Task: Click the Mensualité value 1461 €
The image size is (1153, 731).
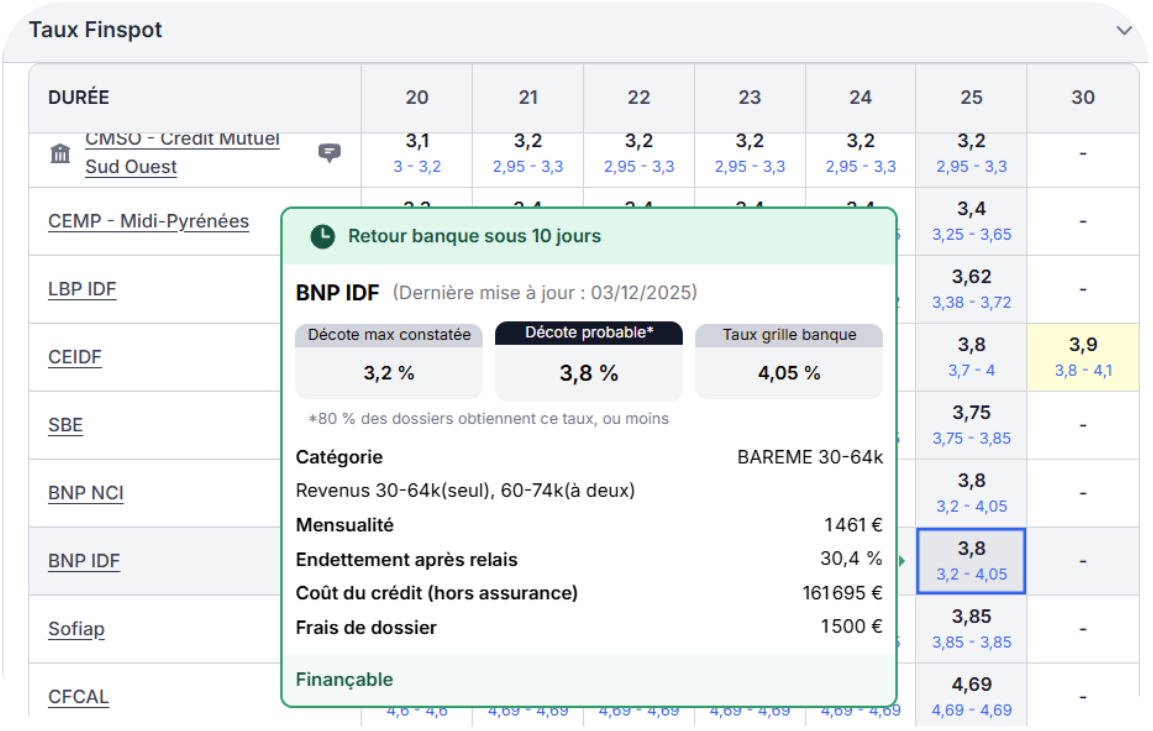Action: click(853, 525)
